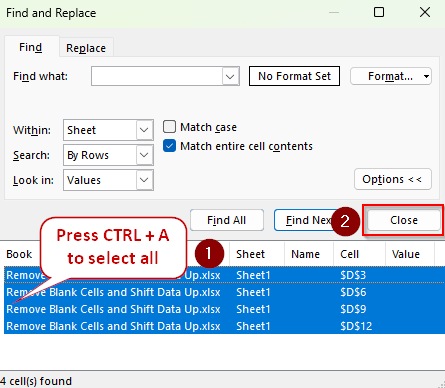Click the Close button
445x388 pixels.
pos(404,220)
